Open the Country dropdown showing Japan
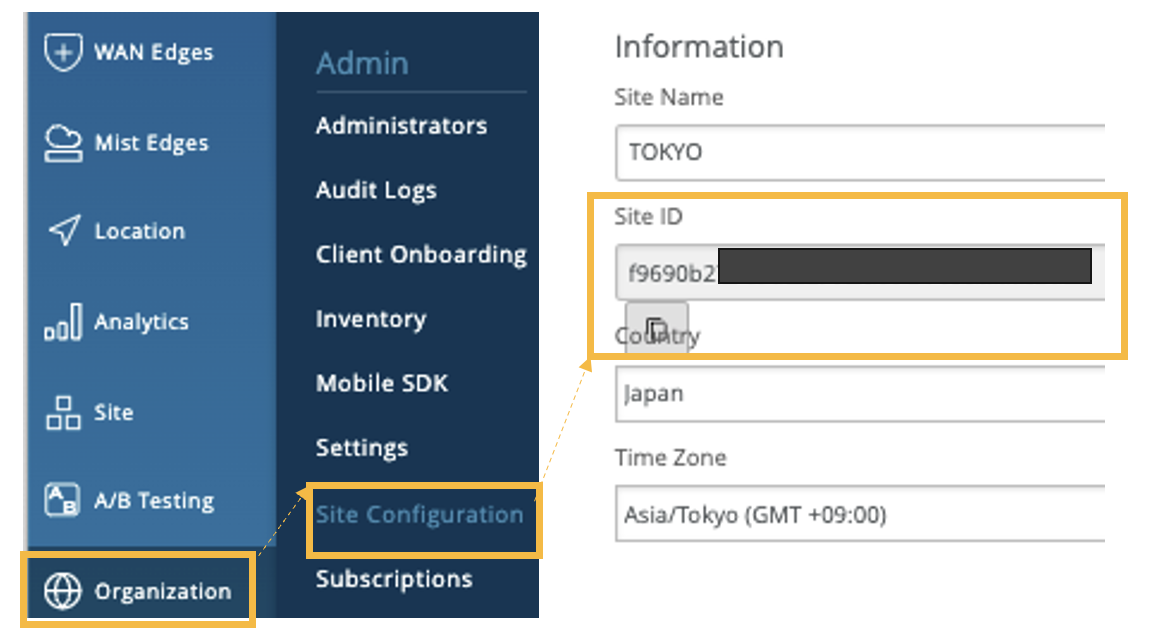1154x642 pixels. coord(860,393)
